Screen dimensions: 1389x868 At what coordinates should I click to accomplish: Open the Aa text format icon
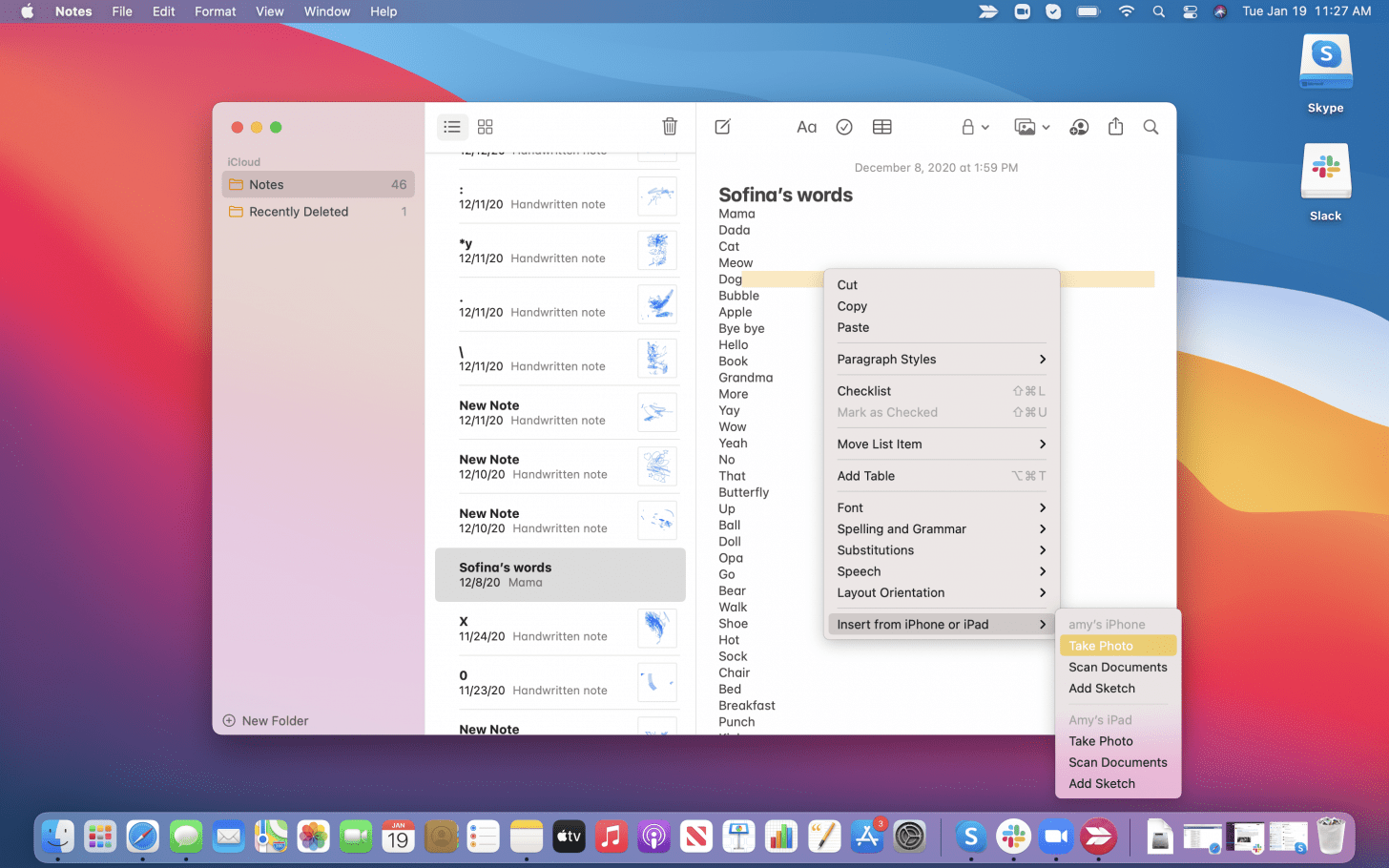806,127
